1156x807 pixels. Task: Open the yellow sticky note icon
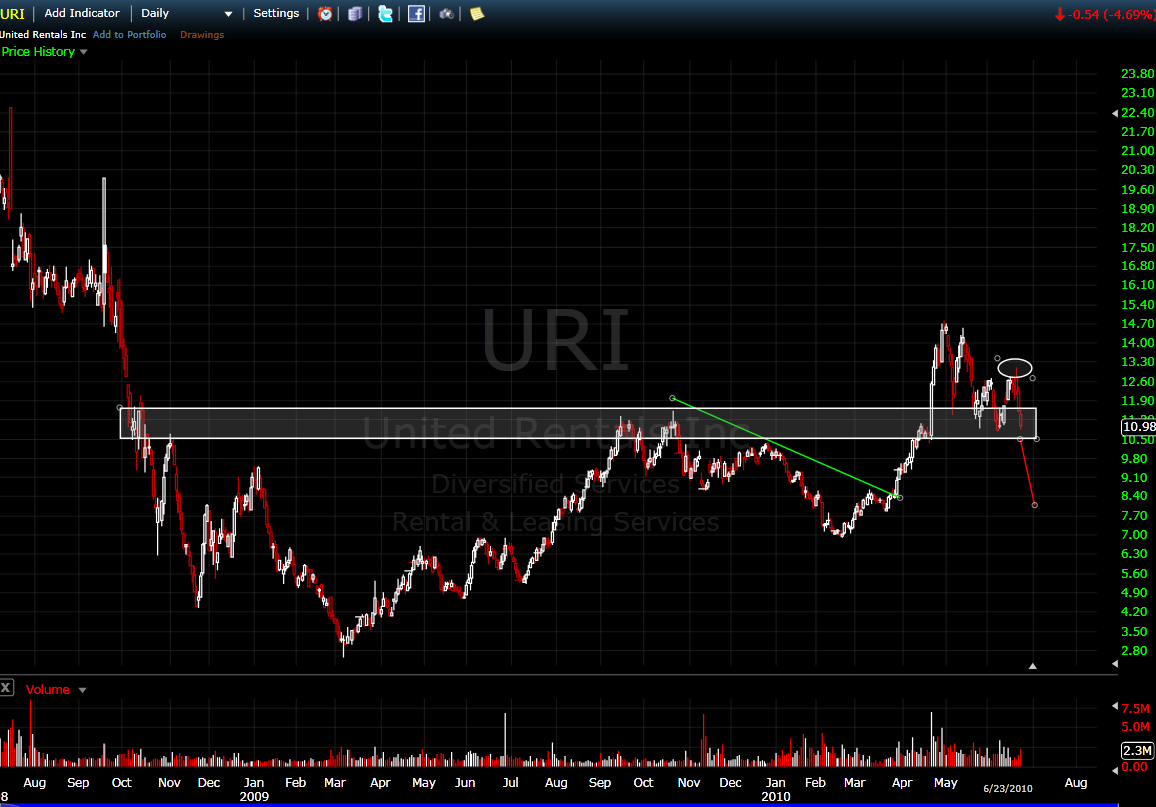coord(477,13)
